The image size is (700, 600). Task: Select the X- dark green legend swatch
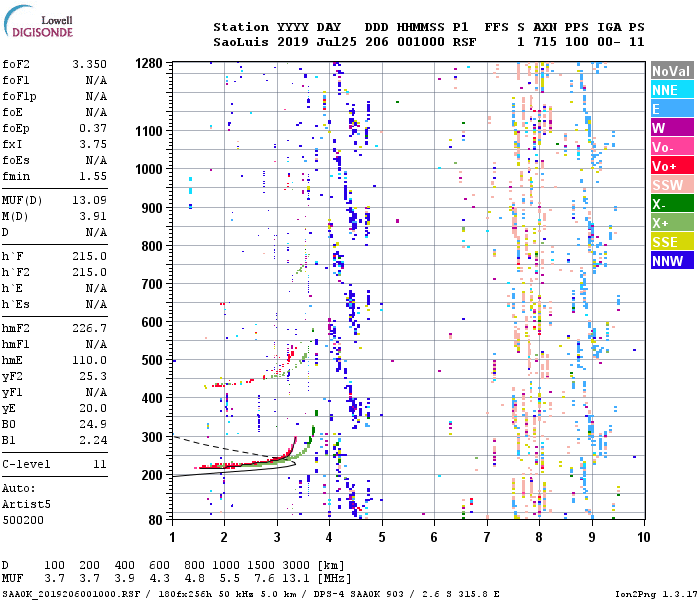(x=672, y=204)
